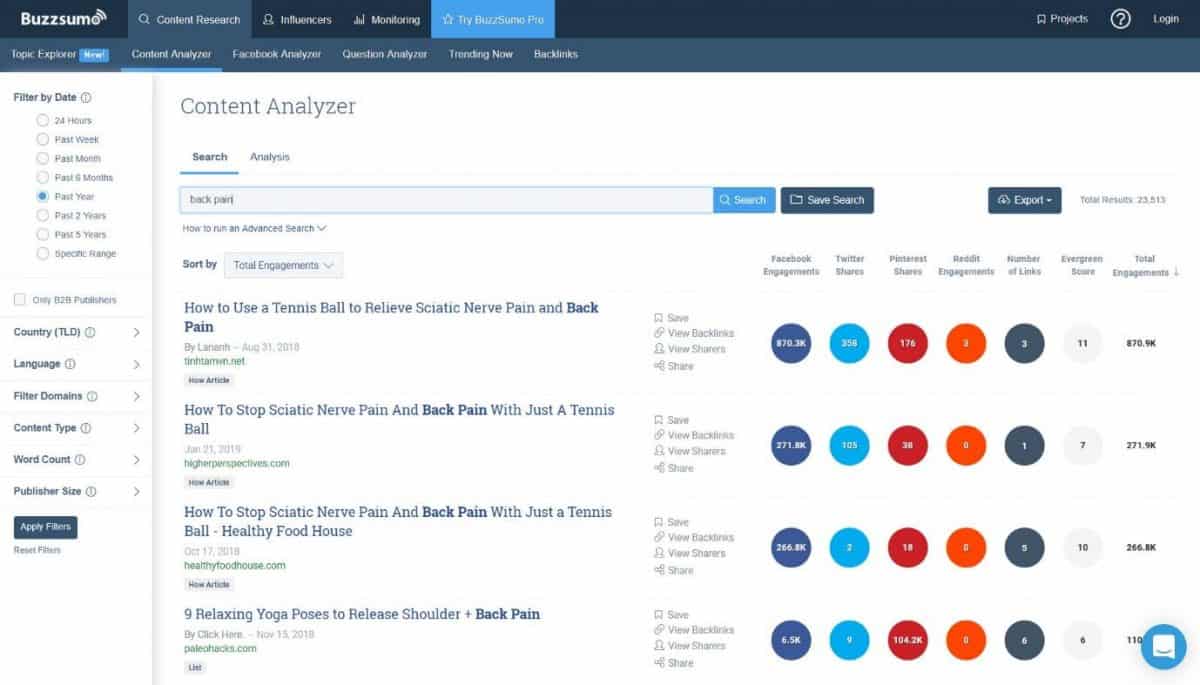Expand How to run an Advanced Search
1200x685 pixels.
pos(254,228)
